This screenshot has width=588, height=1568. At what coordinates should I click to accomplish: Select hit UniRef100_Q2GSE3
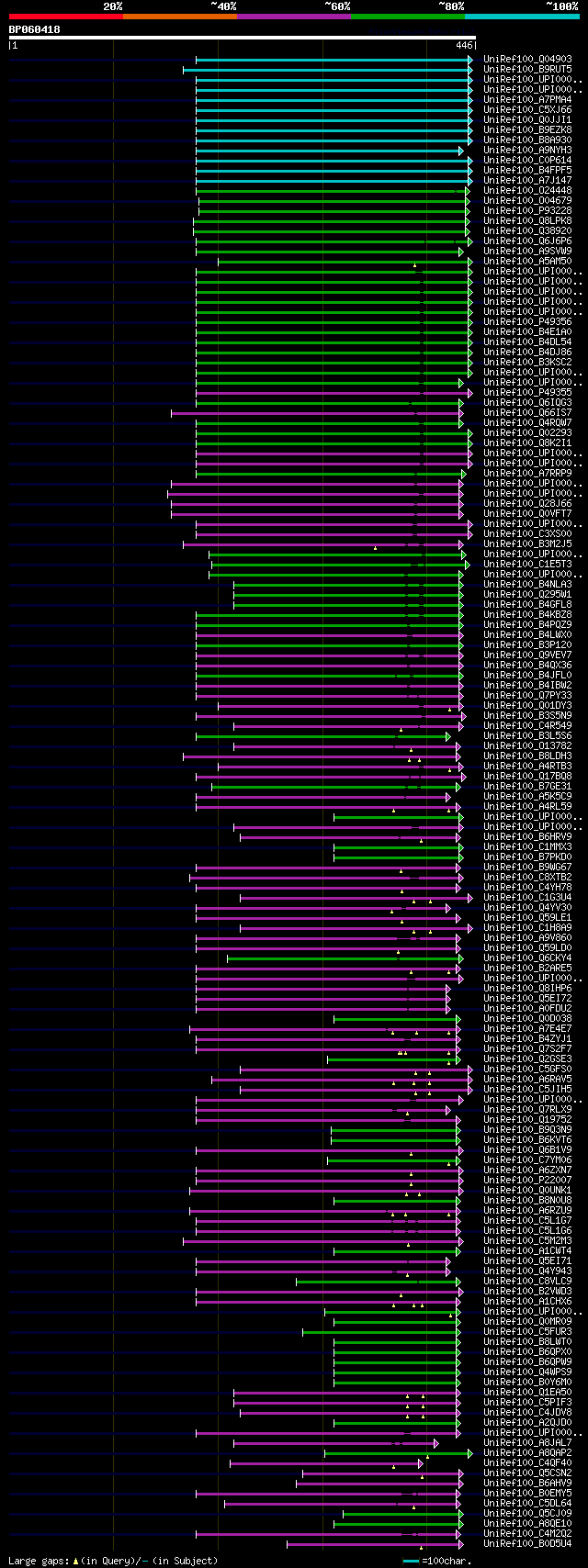[x=527, y=1059]
